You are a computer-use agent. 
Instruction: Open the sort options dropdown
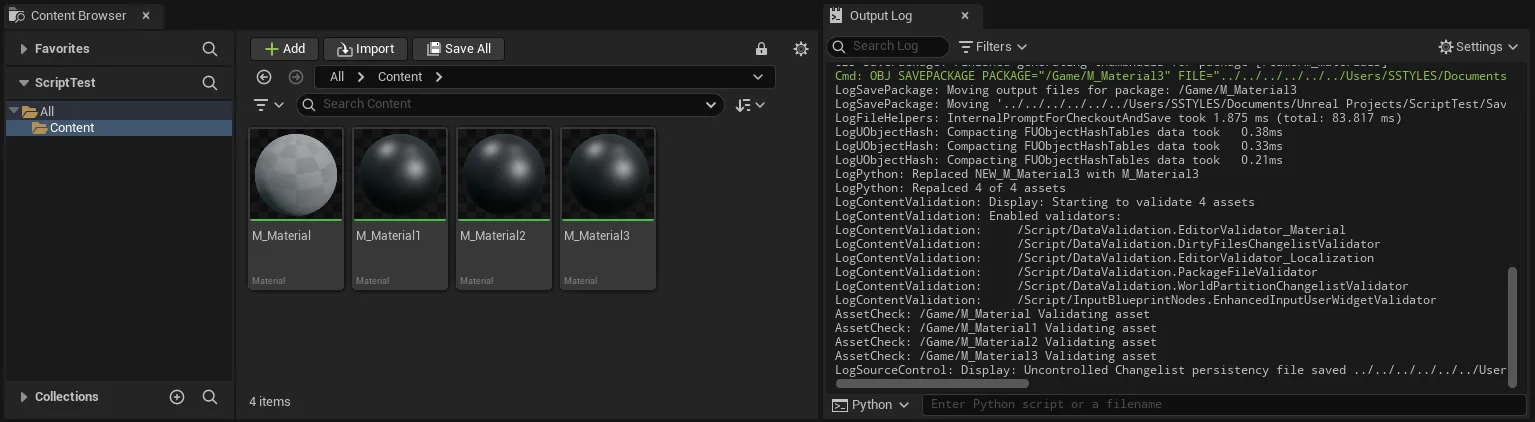750,104
